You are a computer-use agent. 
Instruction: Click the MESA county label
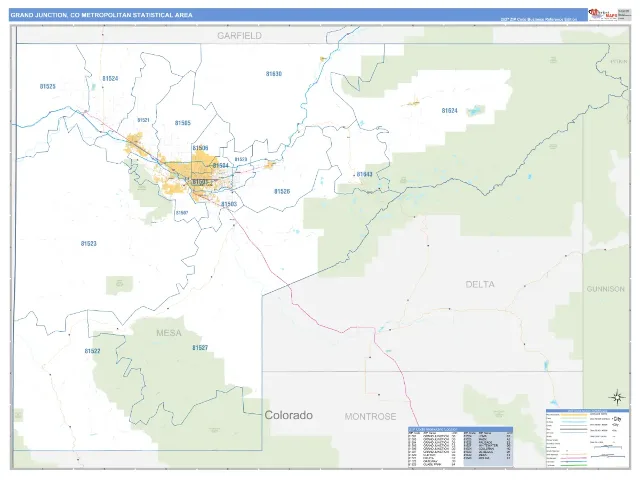[x=169, y=333]
